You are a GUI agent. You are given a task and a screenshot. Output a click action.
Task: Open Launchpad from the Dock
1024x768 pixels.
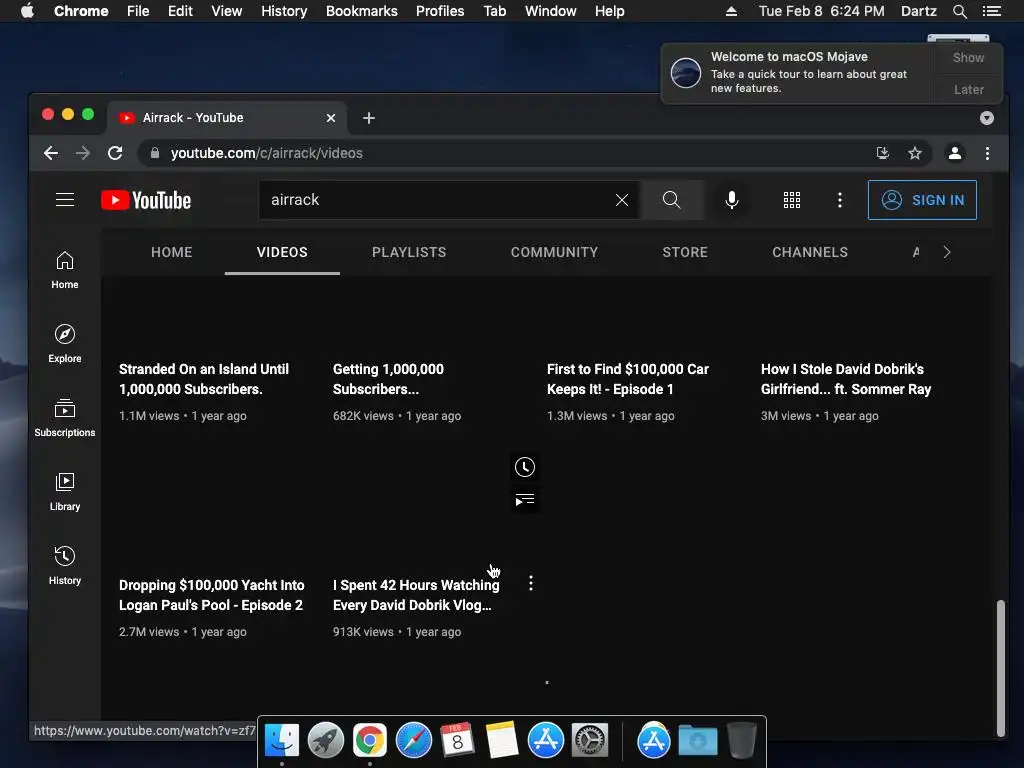326,741
